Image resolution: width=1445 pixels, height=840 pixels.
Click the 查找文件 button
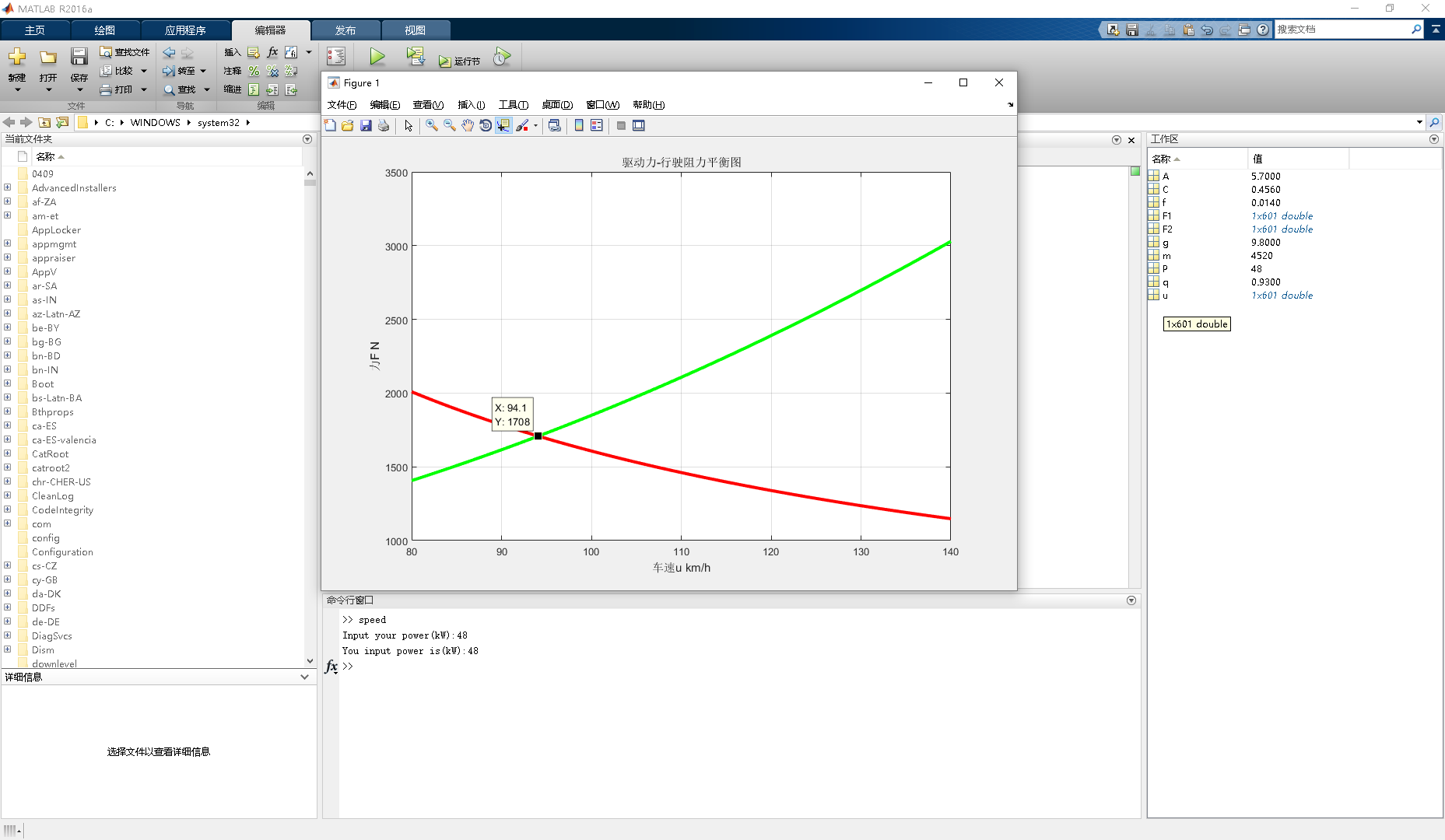tap(125, 52)
